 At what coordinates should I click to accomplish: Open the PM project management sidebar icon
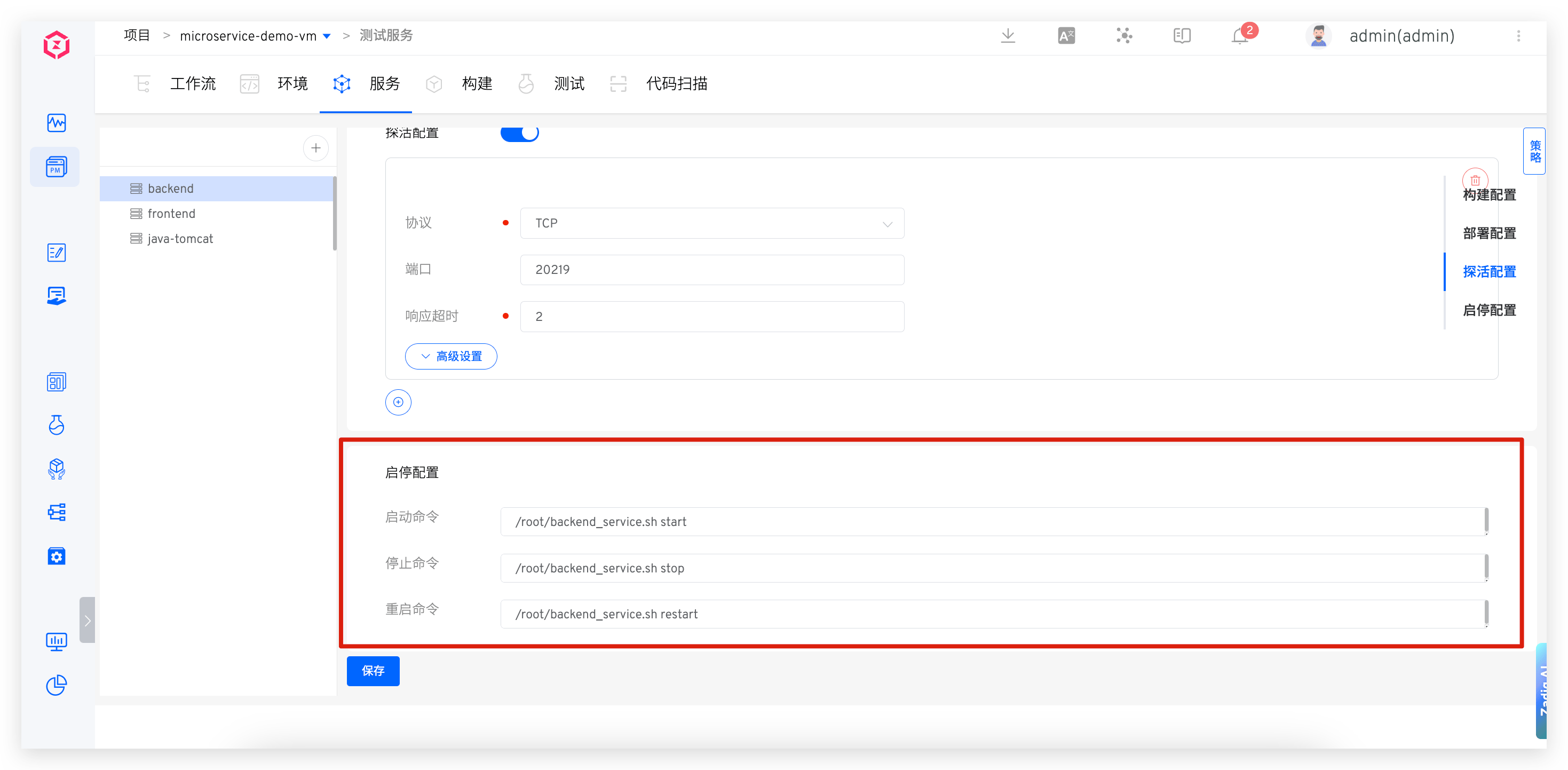tap(56, 166)
